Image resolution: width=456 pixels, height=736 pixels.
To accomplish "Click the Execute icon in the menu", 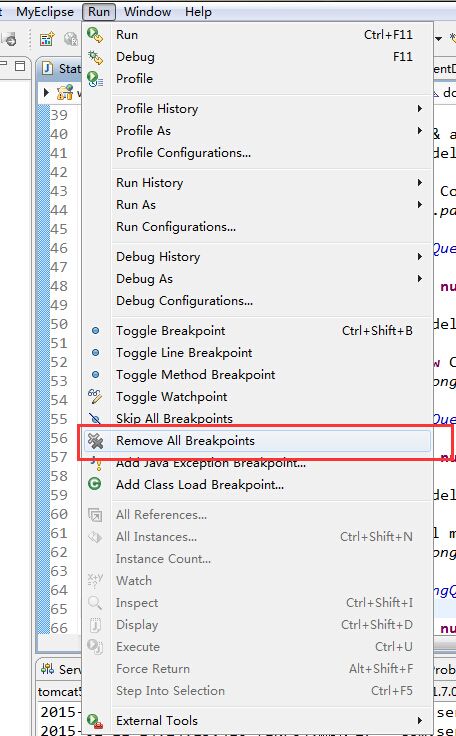I will [95, 646].
